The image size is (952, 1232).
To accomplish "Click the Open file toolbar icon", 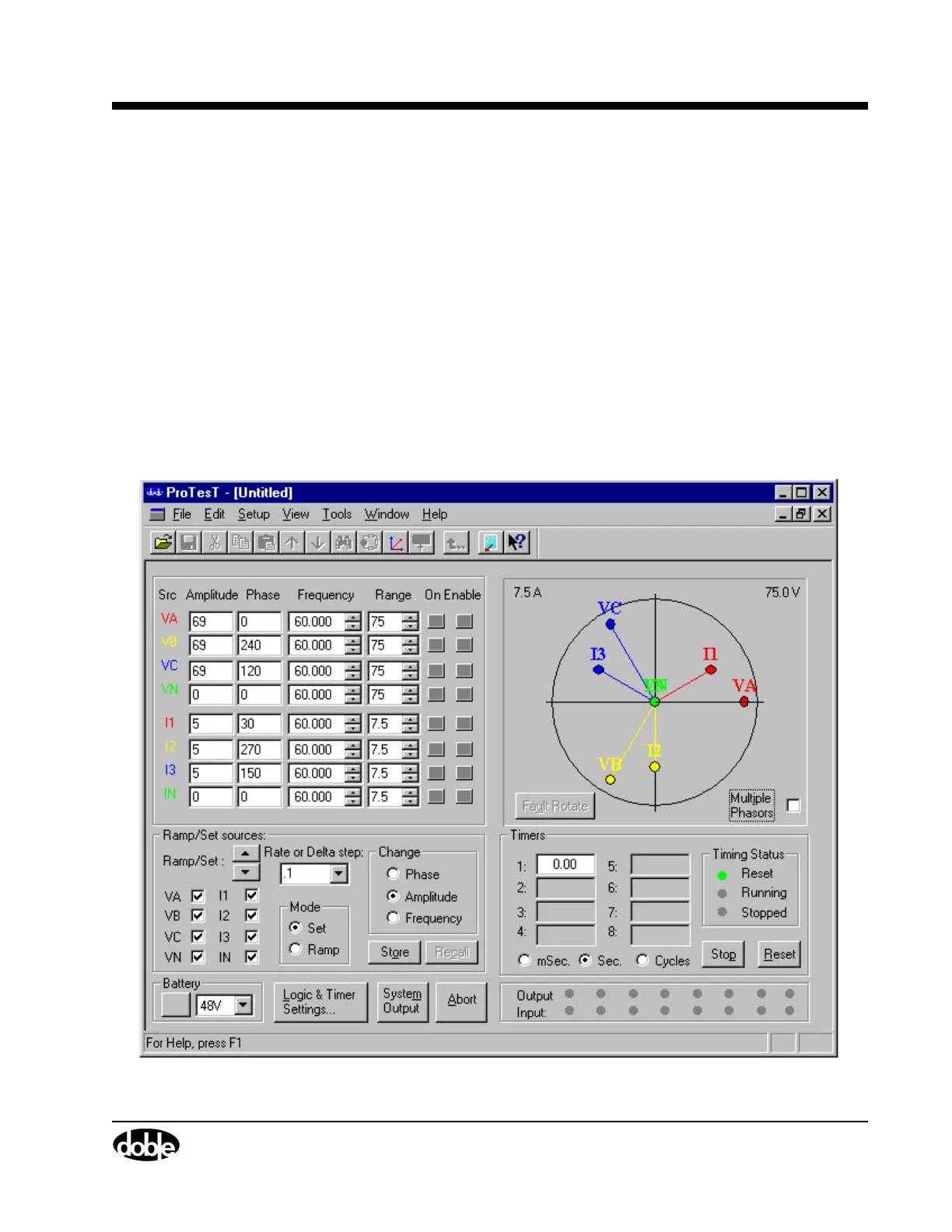I will (163, 542).
